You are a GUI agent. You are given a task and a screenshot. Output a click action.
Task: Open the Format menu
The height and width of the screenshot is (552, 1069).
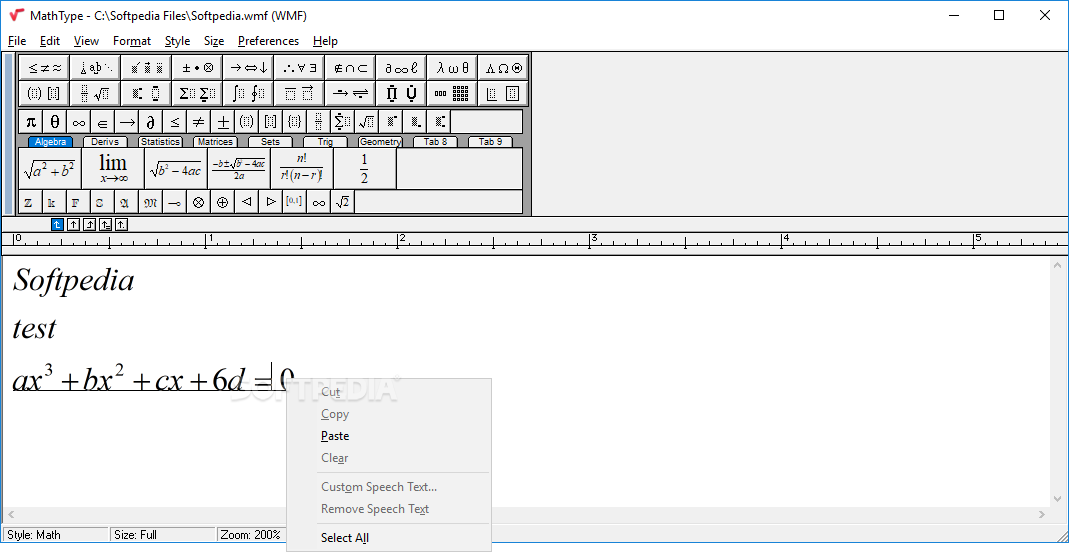(x=132, y=41)
